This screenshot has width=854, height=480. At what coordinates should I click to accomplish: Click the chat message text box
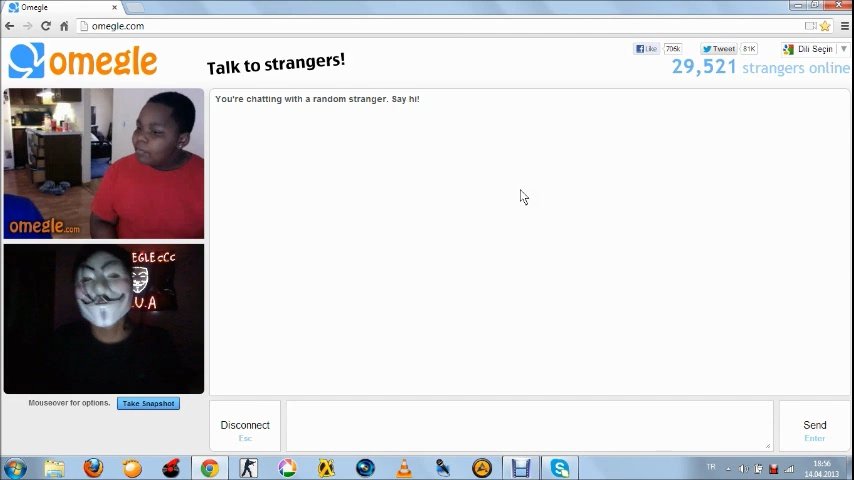tap(529, 426)
